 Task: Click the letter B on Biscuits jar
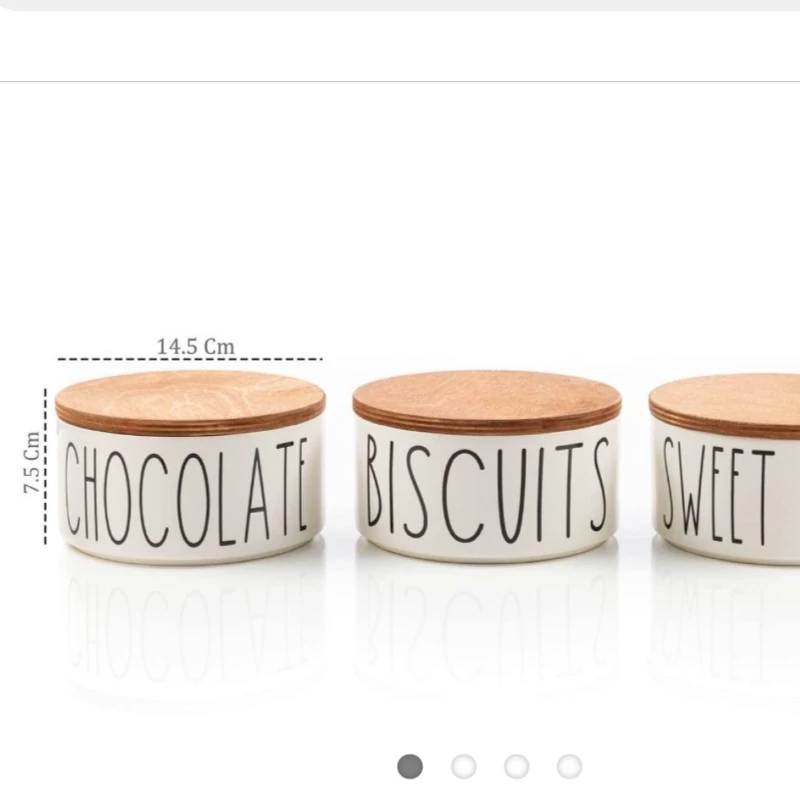click(373, 483)
